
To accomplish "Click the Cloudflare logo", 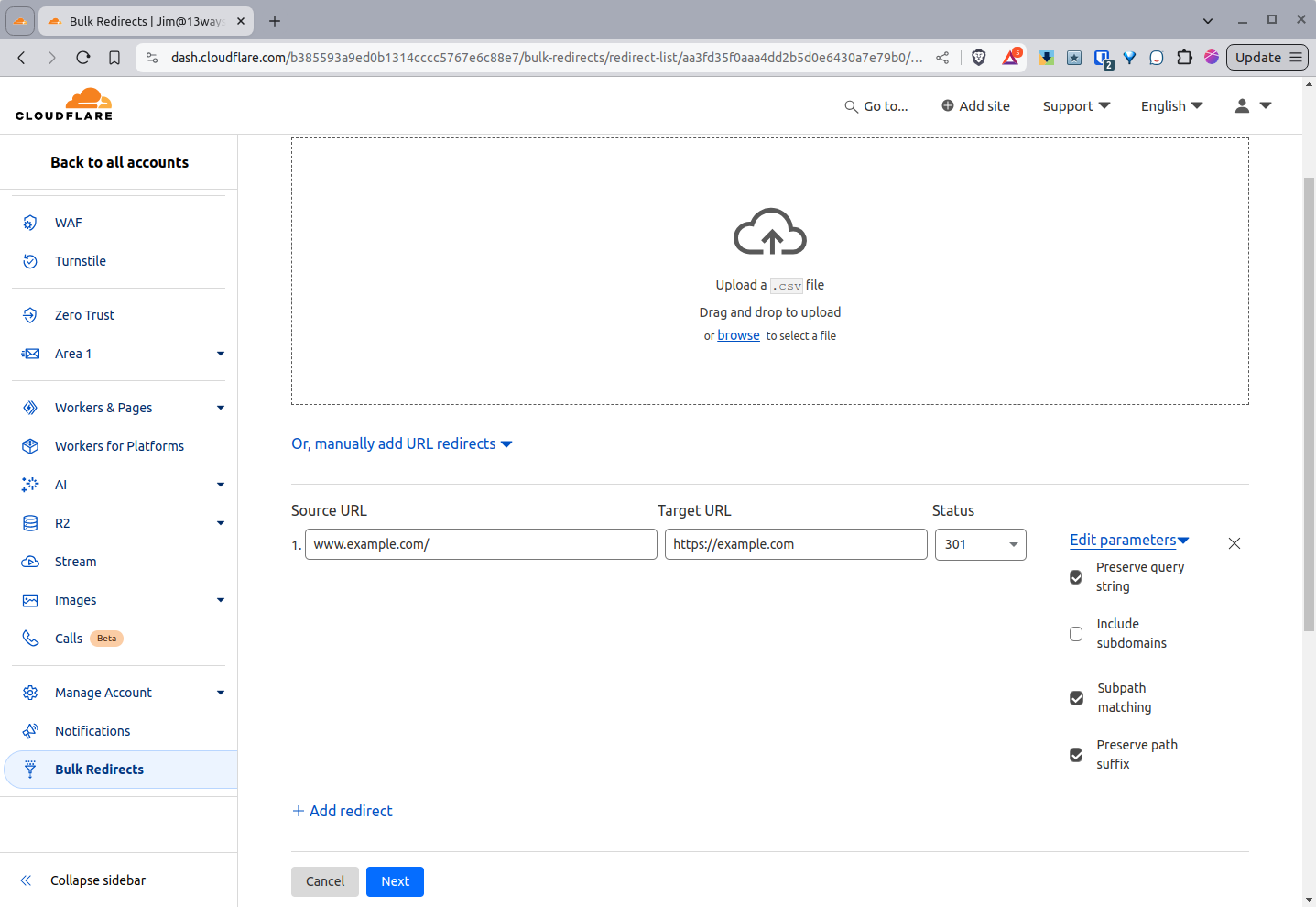I will tap(63, 104).
